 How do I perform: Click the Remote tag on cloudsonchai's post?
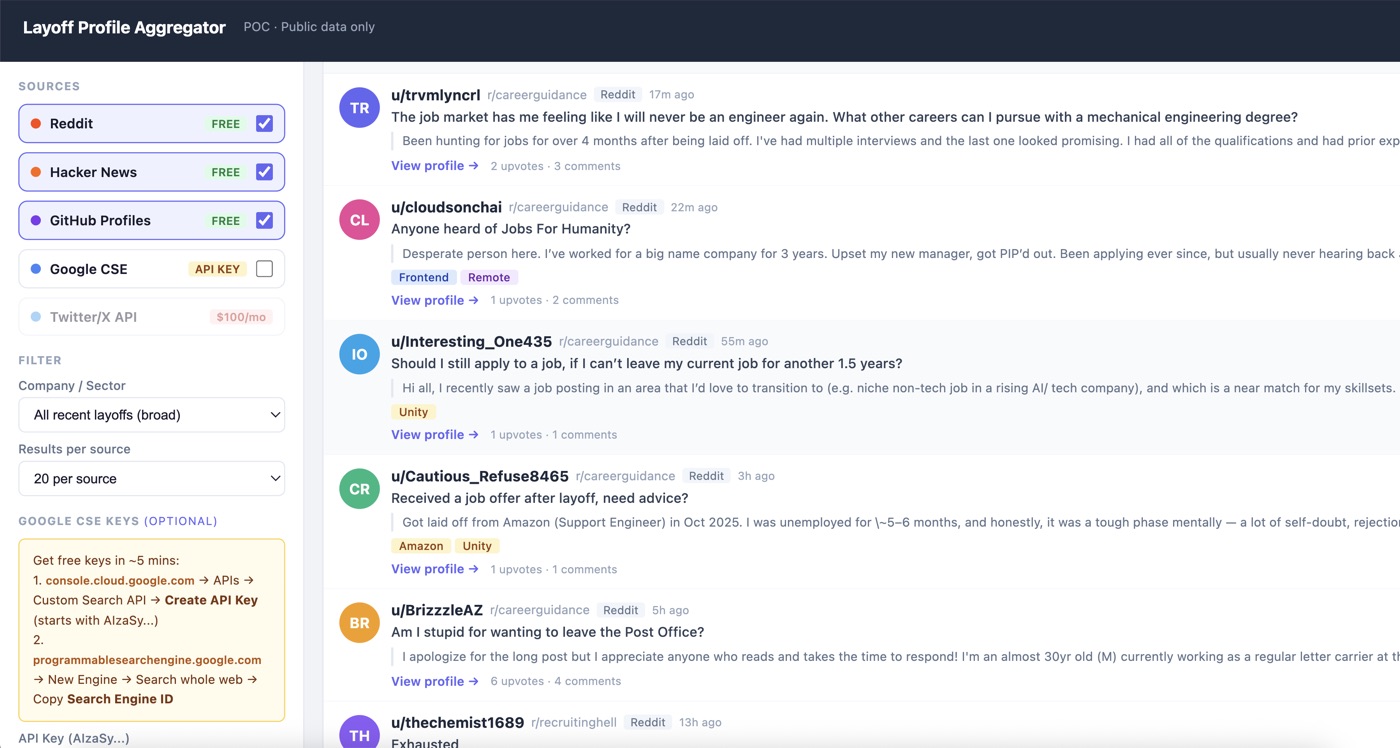pos(489,277)
